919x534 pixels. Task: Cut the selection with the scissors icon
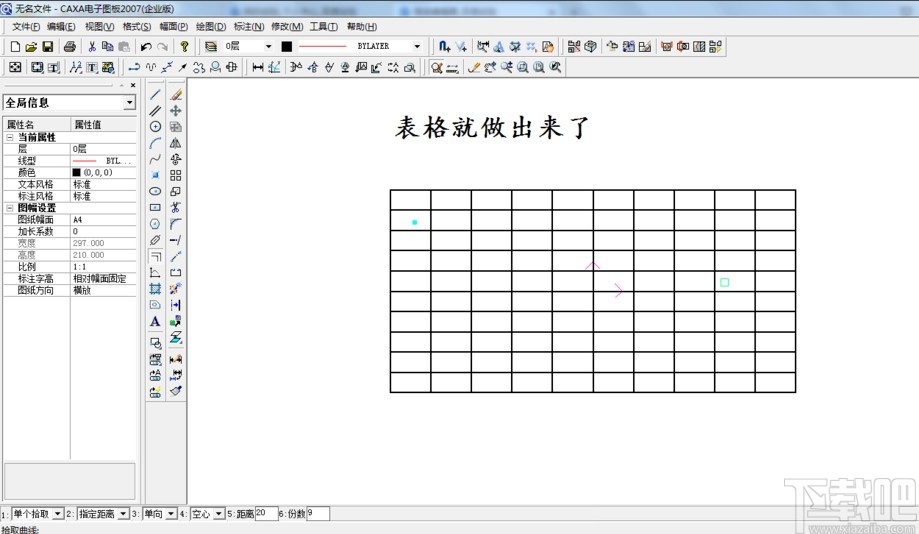click(x=92, y=46)
